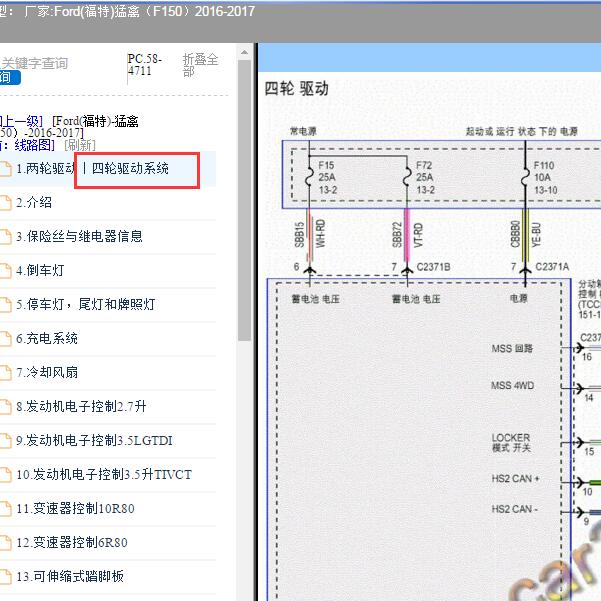Open the 6.充电系统 entry
This screenshot has height=601, width=601.
[47, 338]
